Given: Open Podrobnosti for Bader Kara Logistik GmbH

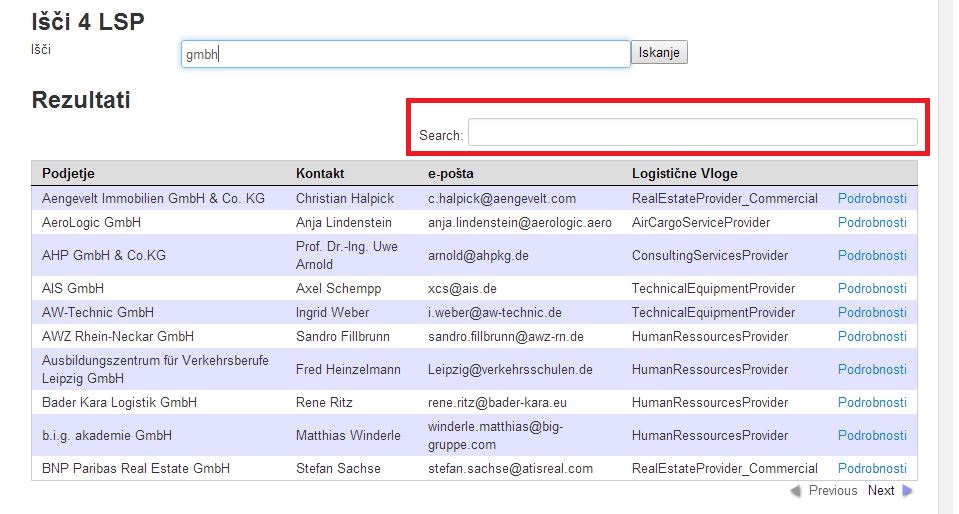Looking at the screenshot, I should click(x=872, y=402).
